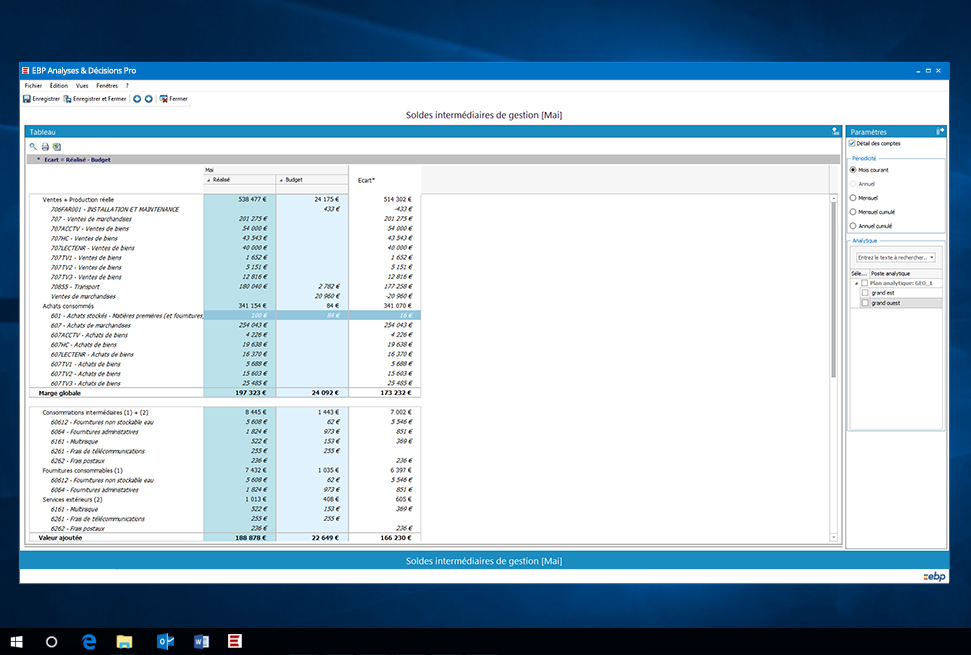
Task: Click the table scrollbar up arrow
Action: 834,198
